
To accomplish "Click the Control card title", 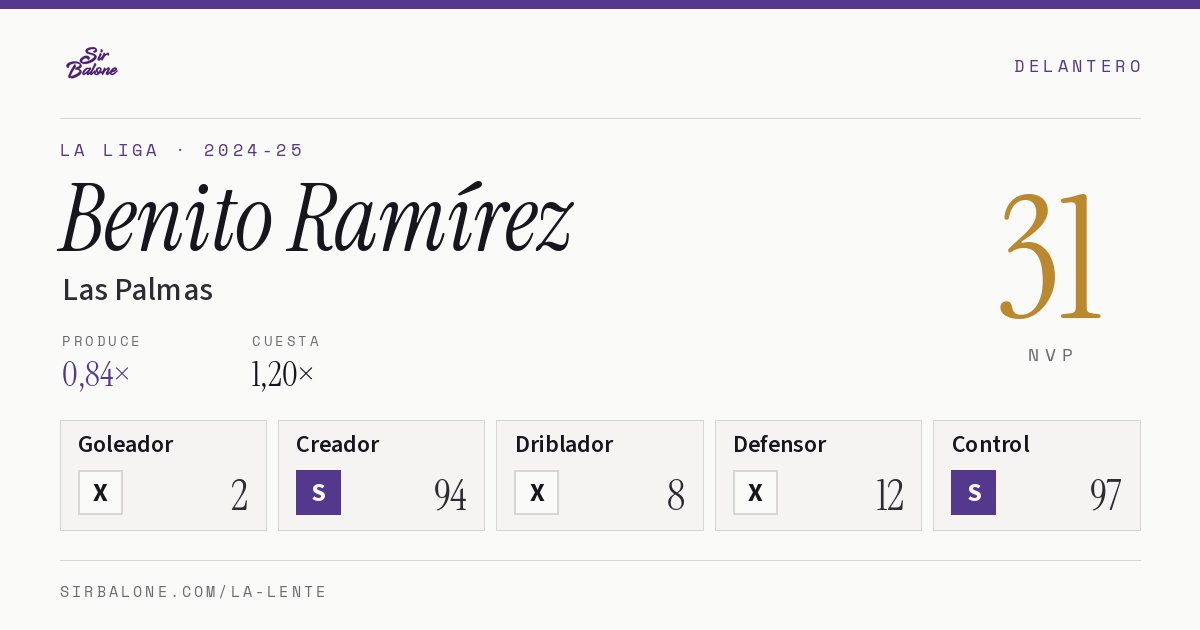I will click(991, 444).
